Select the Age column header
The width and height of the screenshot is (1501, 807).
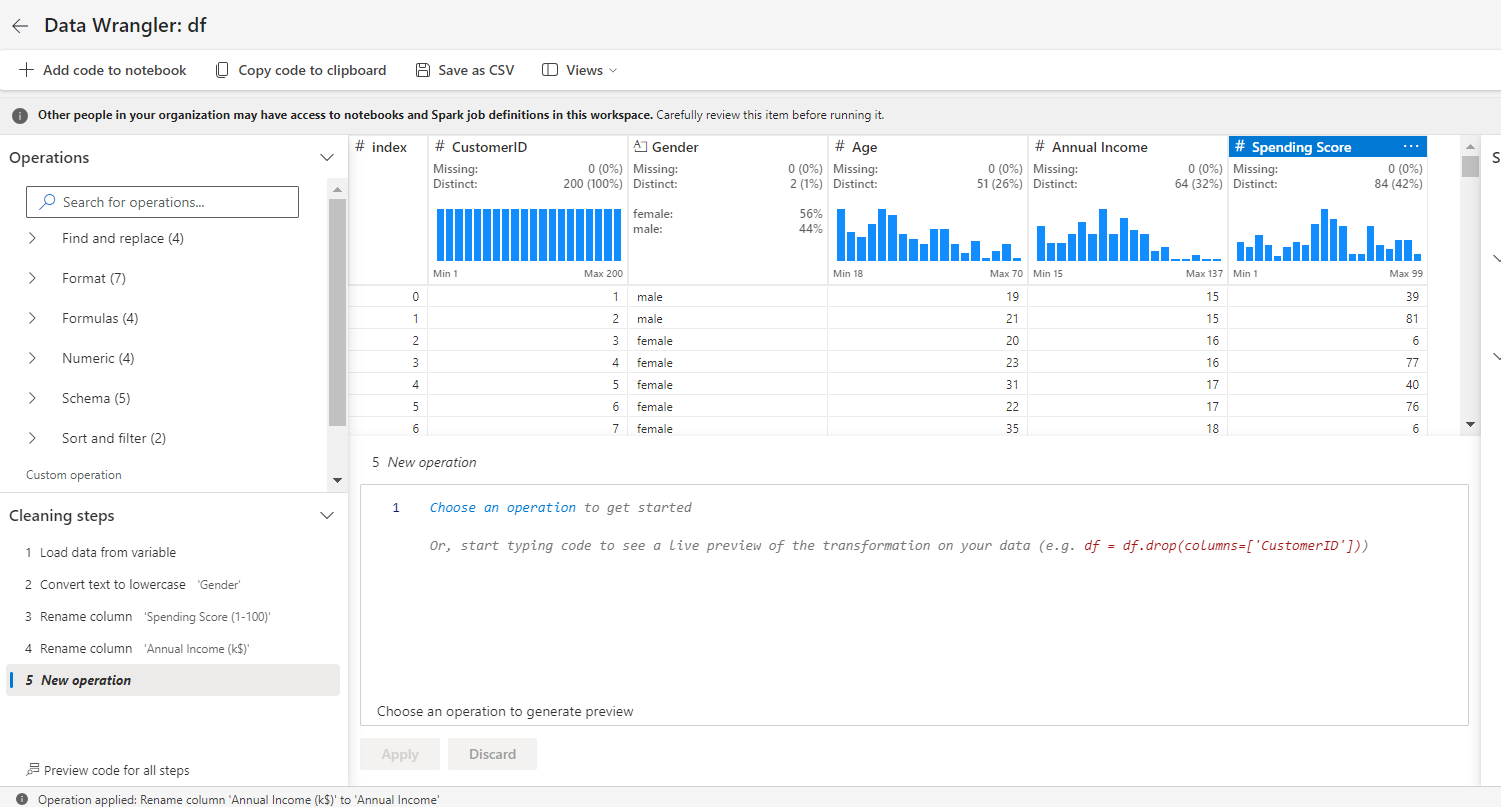pyautogui.click(x=928, y=147)
